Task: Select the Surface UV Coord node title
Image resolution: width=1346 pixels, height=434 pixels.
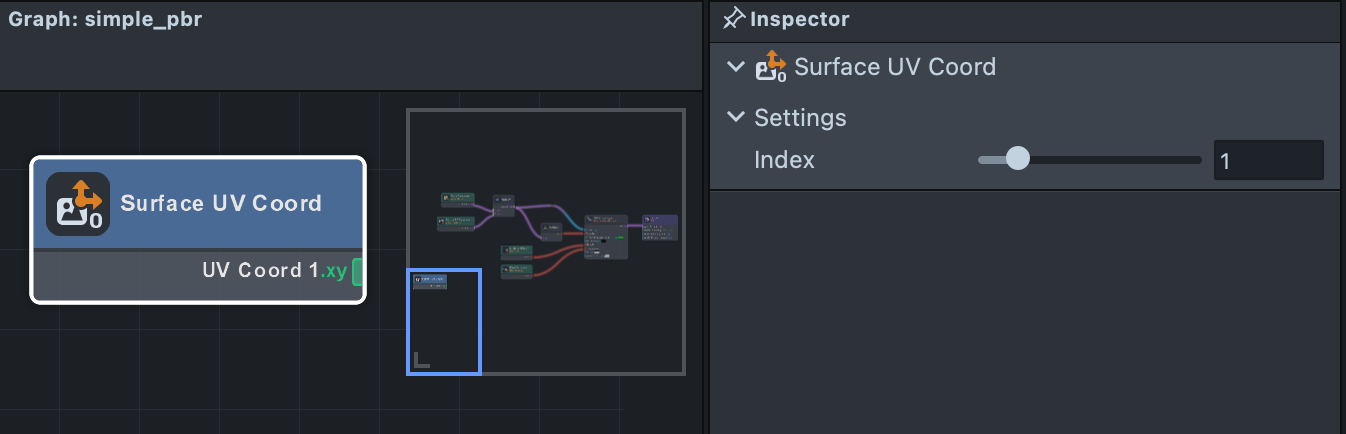Action: 221,203
